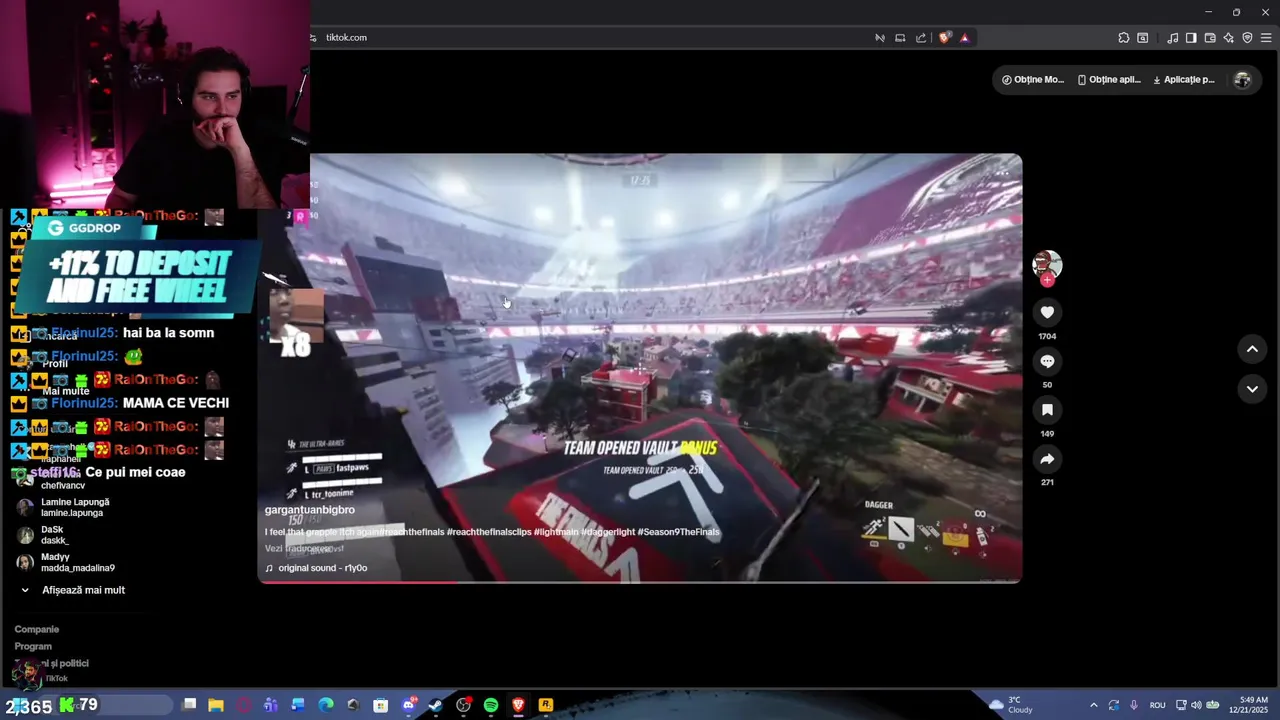Open Microsoft Edge from the taskbar
Screen dimensions: 1280x720
pyautogui.click(x=325, y=705)
